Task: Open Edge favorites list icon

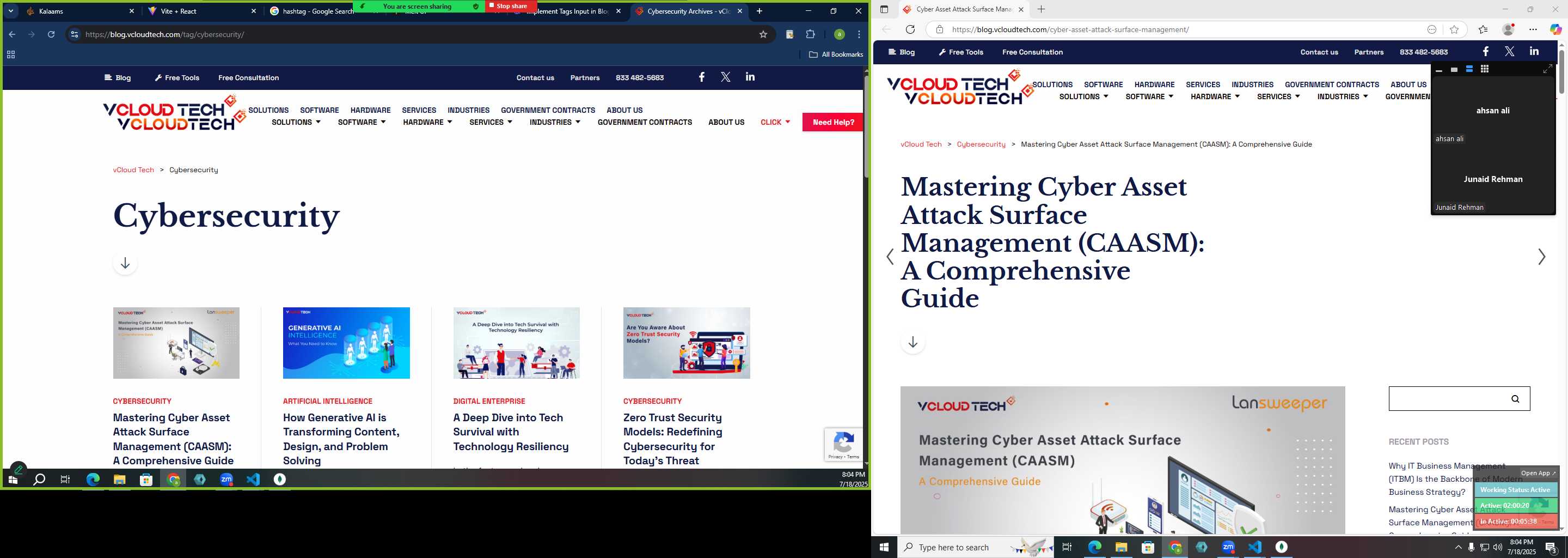Action: click(1483, 29)
